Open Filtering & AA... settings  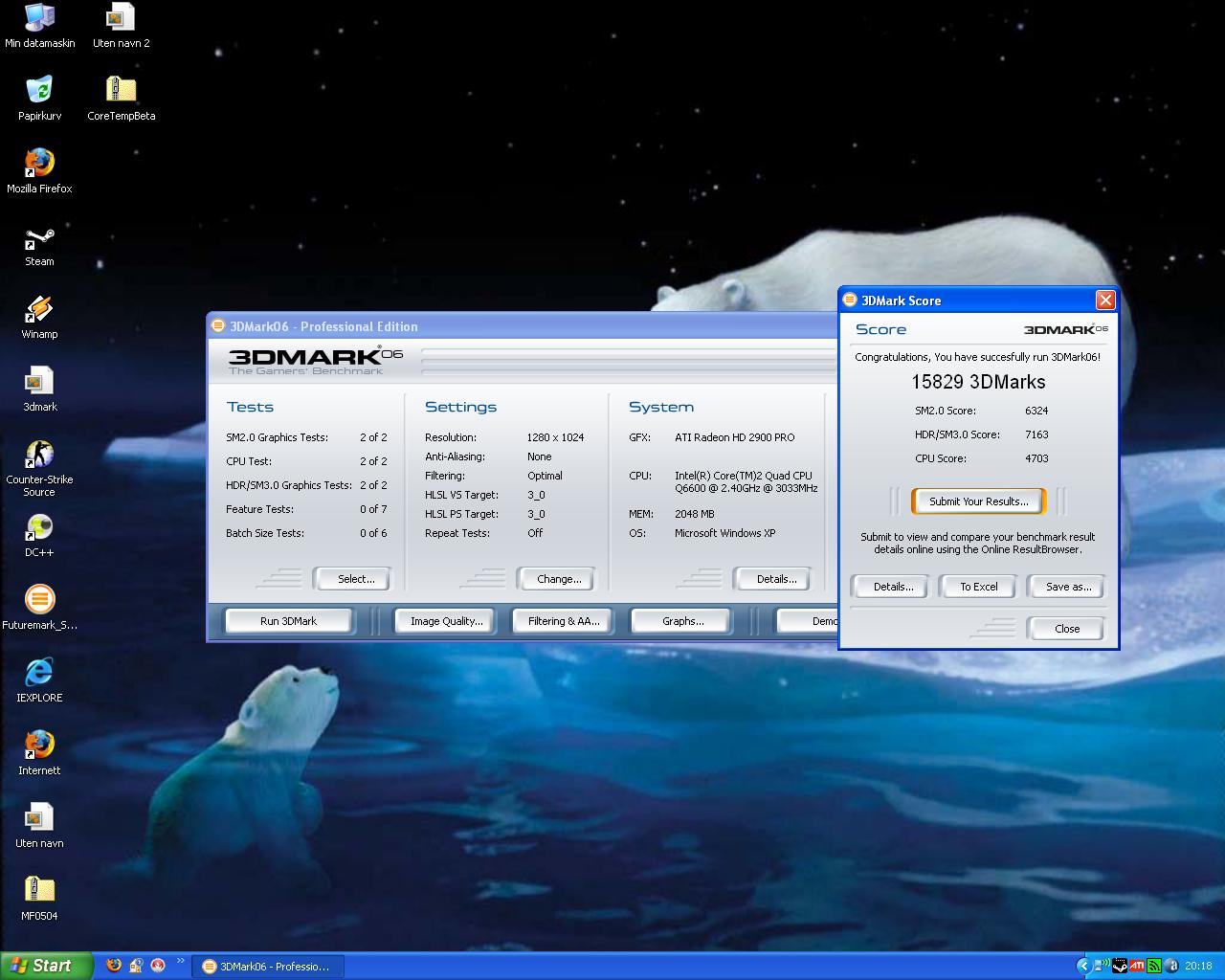[x=564, y=621]
